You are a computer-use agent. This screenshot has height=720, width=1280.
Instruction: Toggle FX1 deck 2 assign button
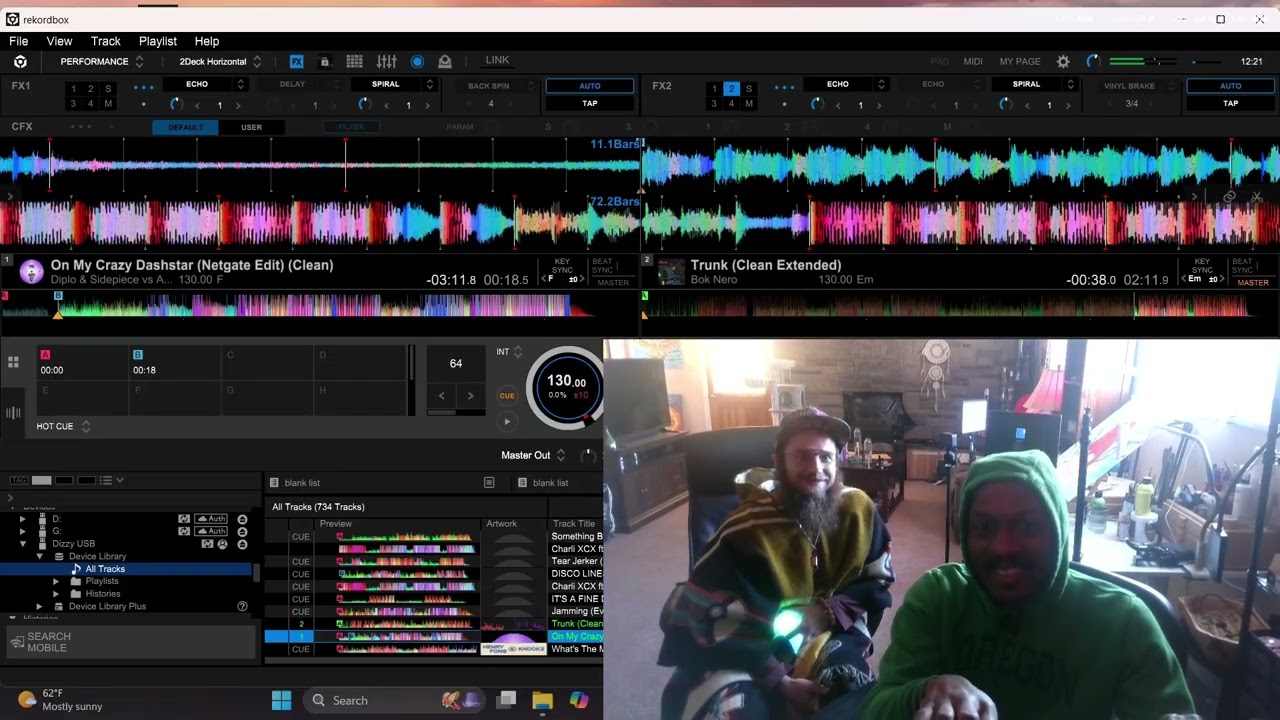(90, 89)
